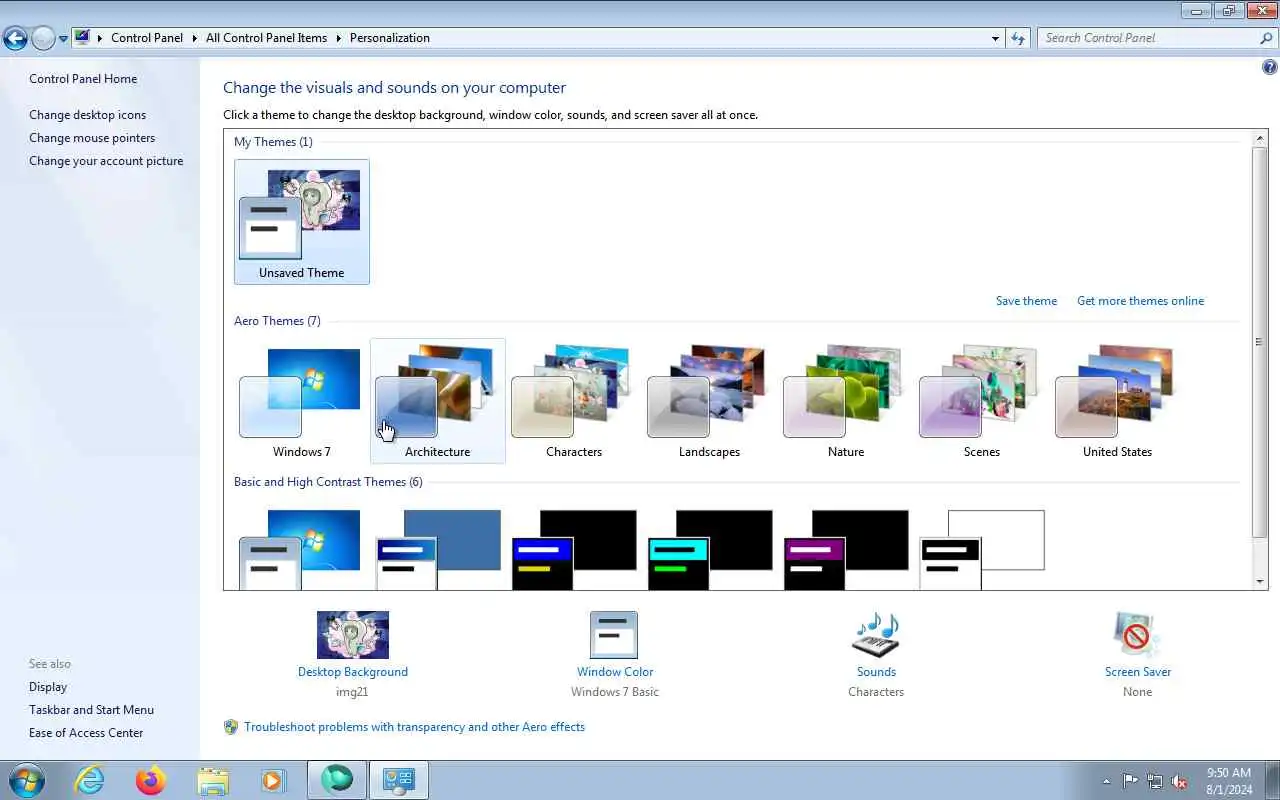Image resolution: width=1280 pixels, height=800 pixels.
Task: Expand arrow after All Control Panel Items
Action: [x=339, y=38]
